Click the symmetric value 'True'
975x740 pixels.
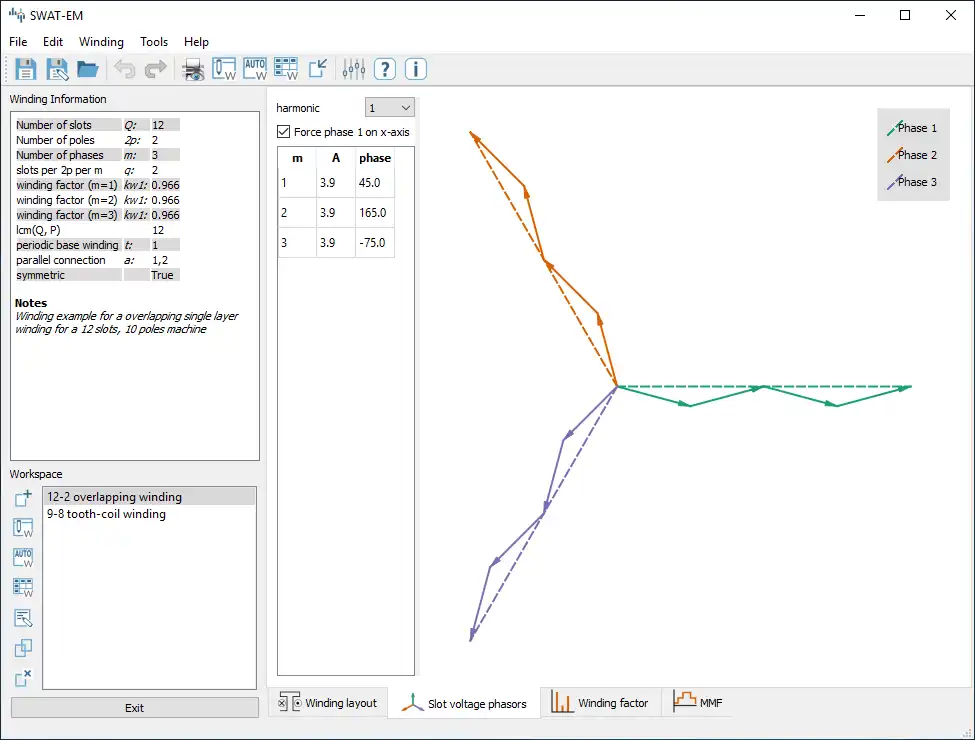coord(162,275)
